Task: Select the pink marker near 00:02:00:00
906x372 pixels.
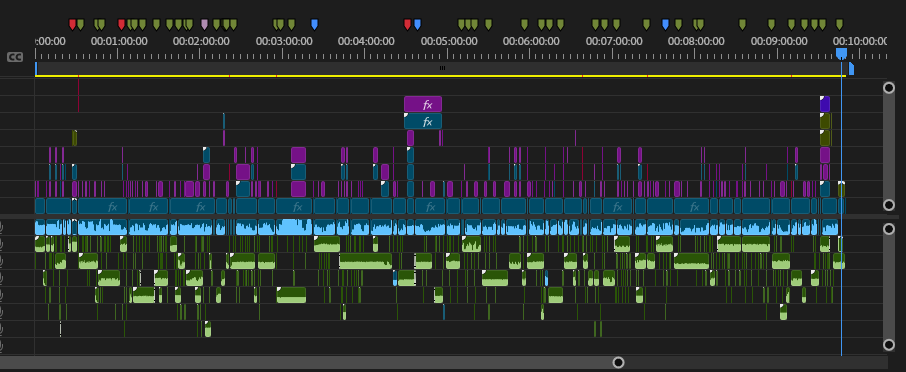Action: click(204, 24)
